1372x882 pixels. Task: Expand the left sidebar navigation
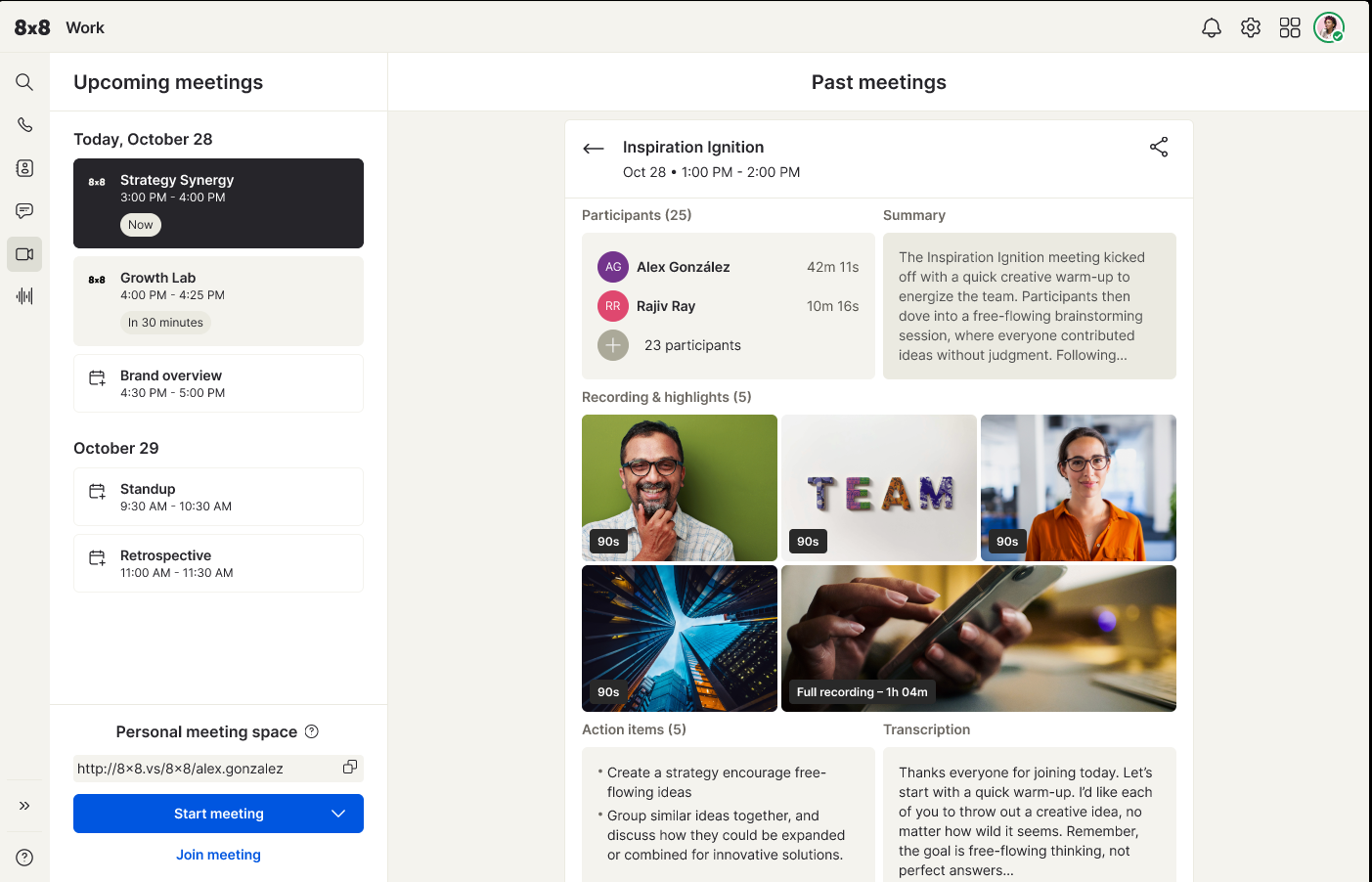click(24, 806)
